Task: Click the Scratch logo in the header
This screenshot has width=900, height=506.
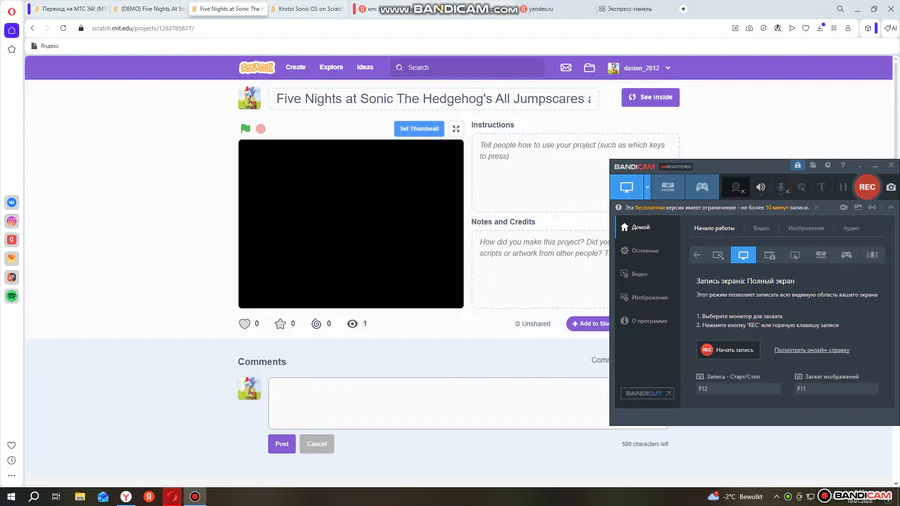Action: (x=257, y=68)
